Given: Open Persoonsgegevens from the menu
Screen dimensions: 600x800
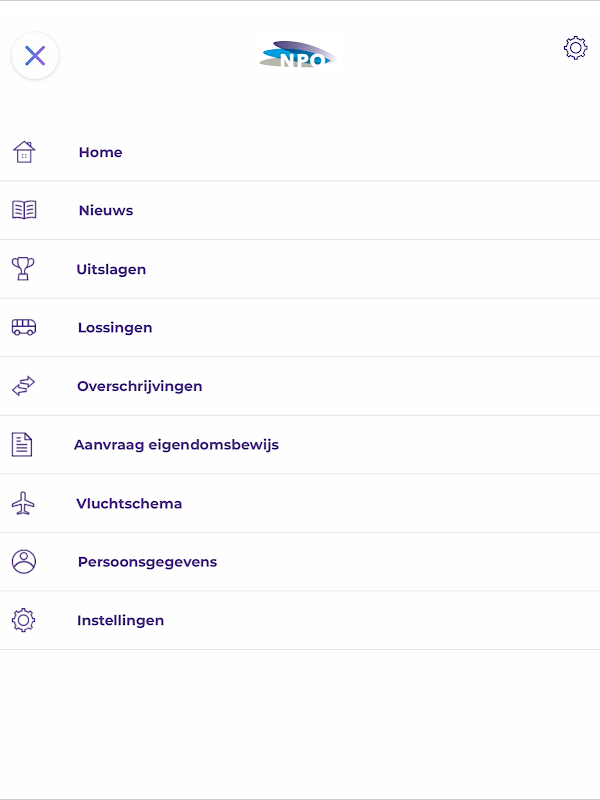Looking at the screenshot, I should coord(147,562).
